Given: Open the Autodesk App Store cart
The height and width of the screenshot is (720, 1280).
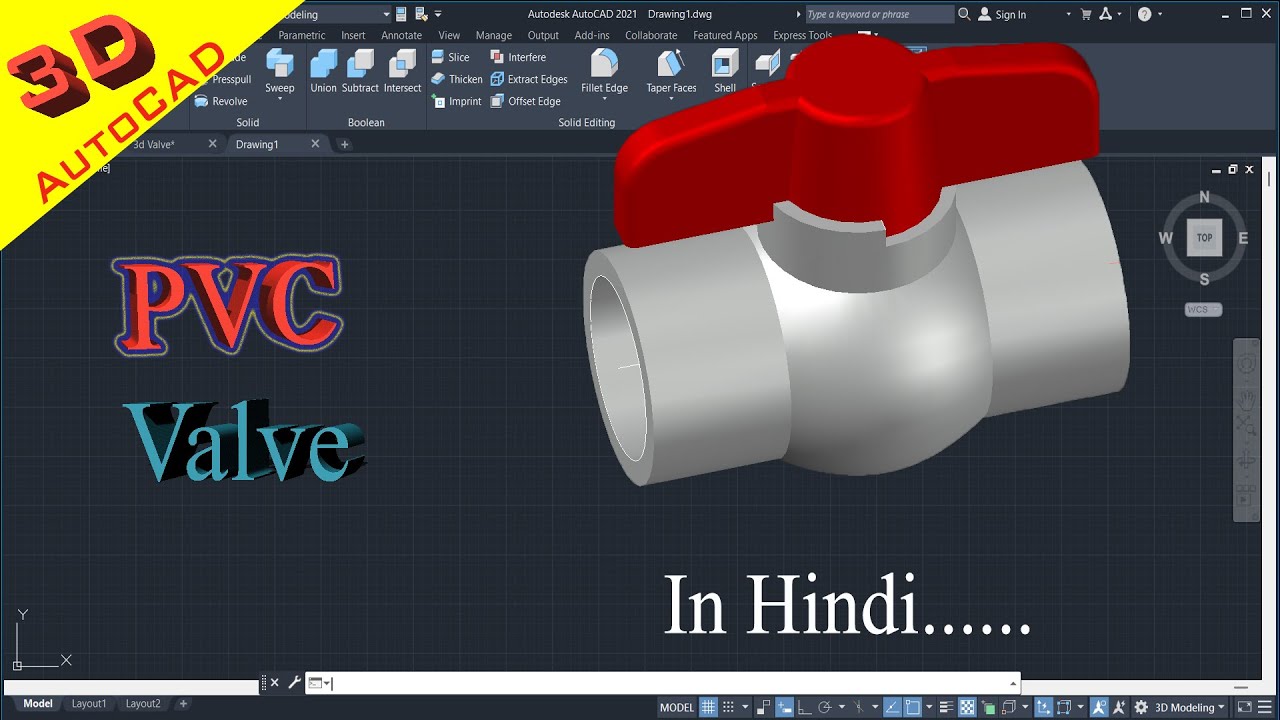Looking at the screenshot, I should (1086, 14).
